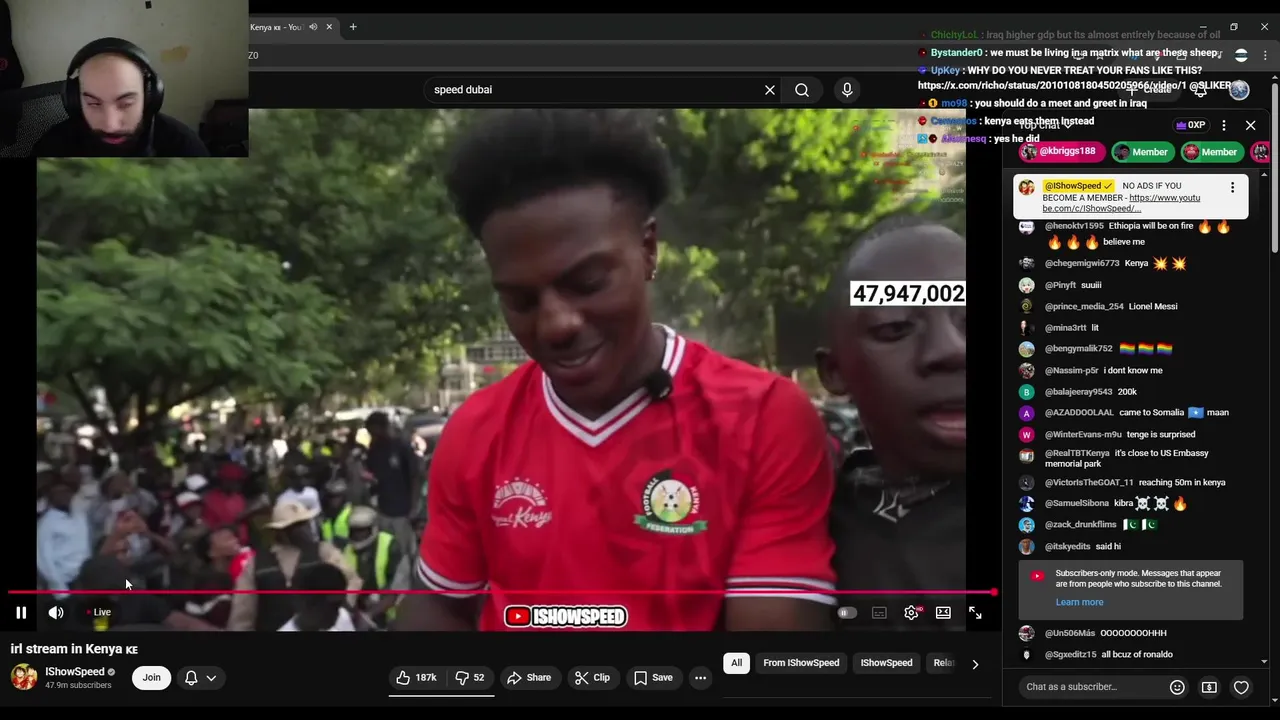Toggle the notification bell for IShowSpeed
The height and width of the screenshot is (720, 1280).
pos(191,678)
